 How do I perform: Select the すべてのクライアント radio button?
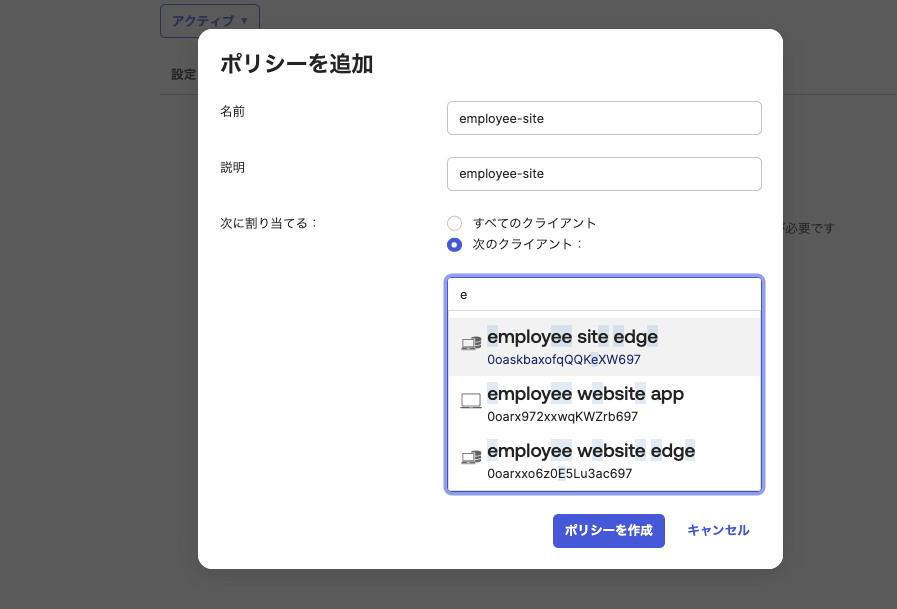click(455, 223)
